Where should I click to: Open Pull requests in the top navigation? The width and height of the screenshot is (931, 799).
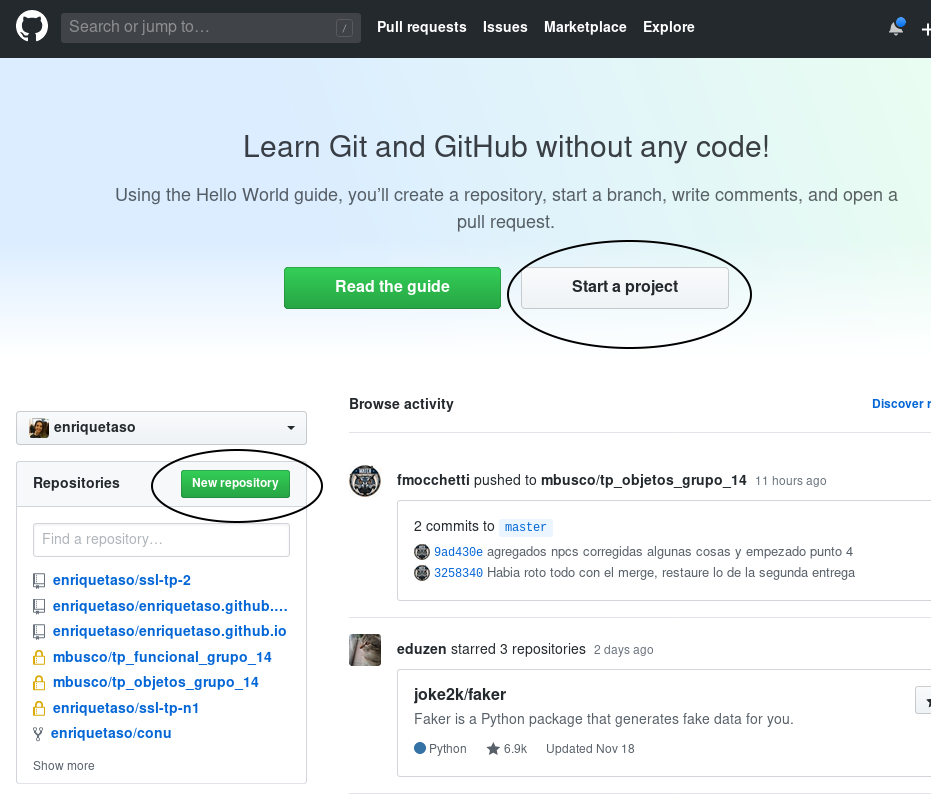[422, 27]
